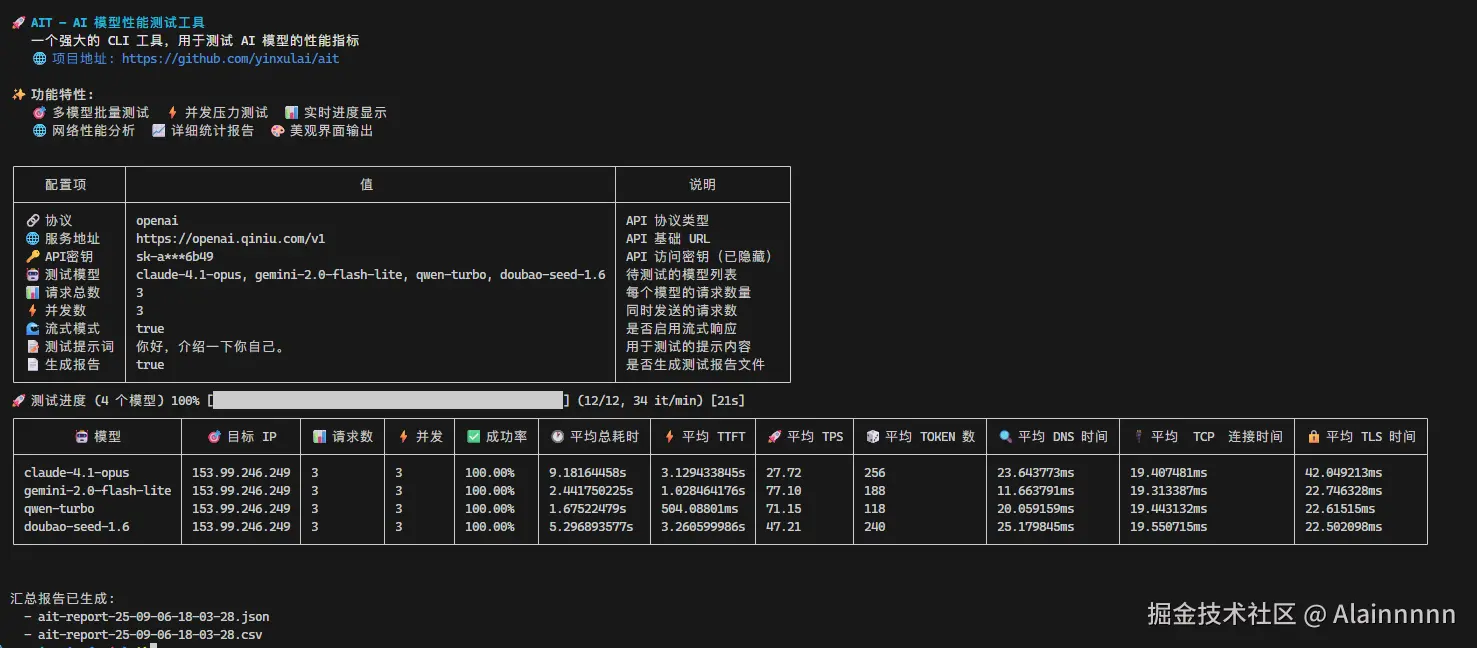
Task: Click the chart icon before 详细统计报告
Action: click(158, 131)
